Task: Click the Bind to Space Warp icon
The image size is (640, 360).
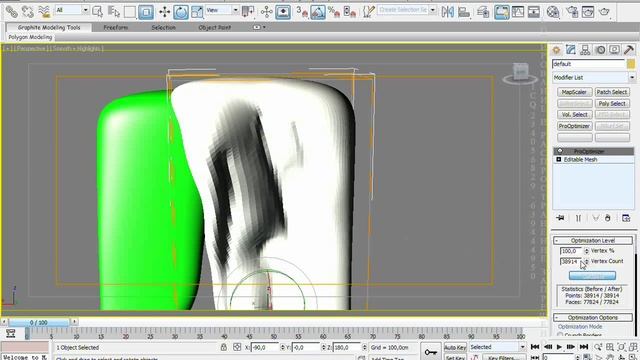Action: pos(44,11)
